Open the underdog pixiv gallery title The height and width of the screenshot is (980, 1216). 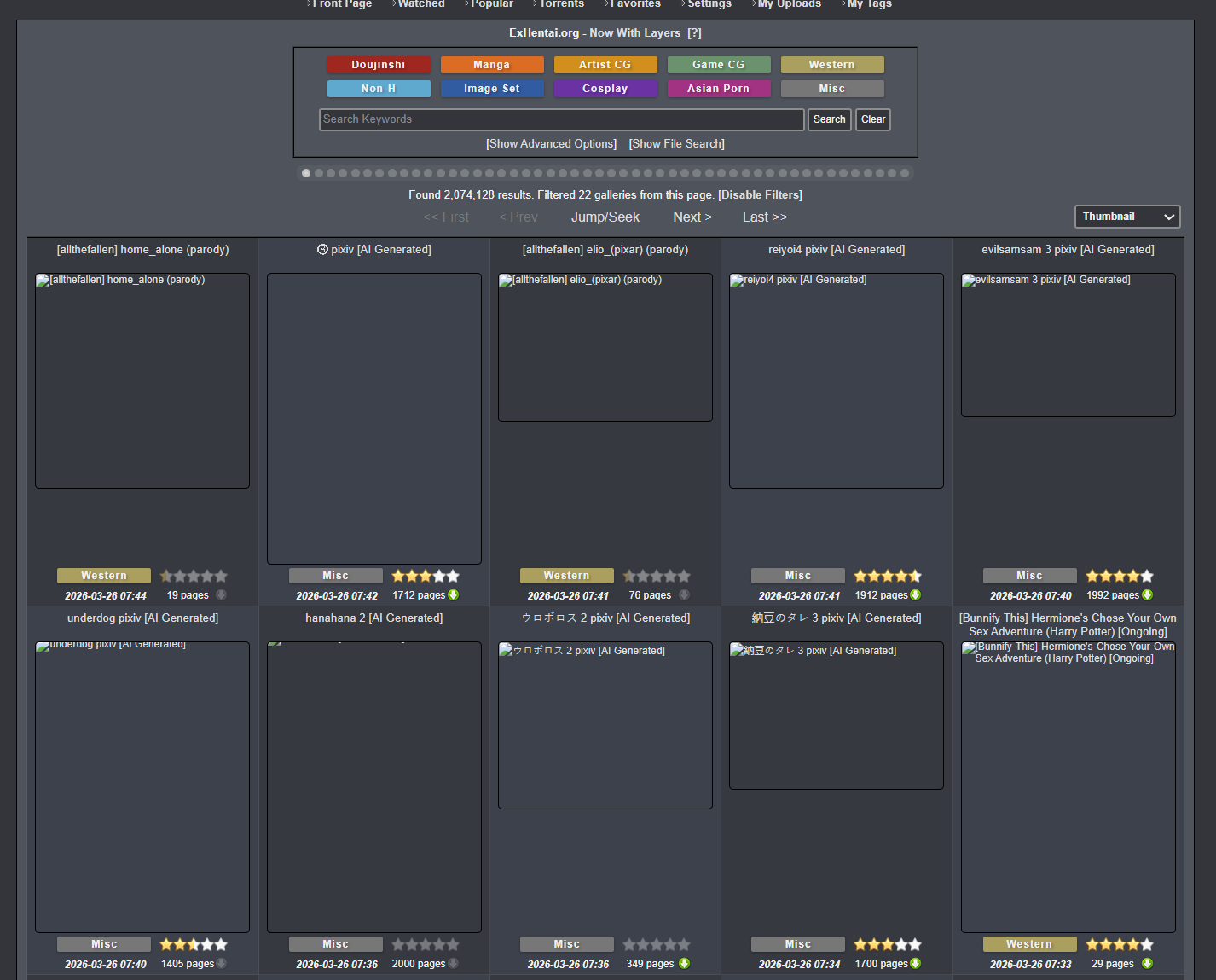143,618
